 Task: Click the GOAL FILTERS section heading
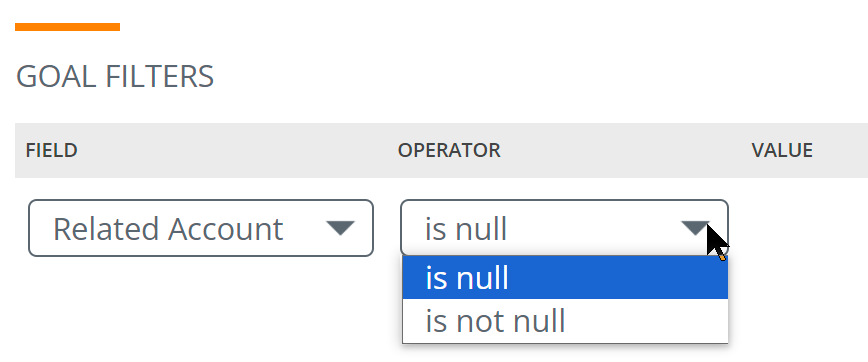point(115,76)
